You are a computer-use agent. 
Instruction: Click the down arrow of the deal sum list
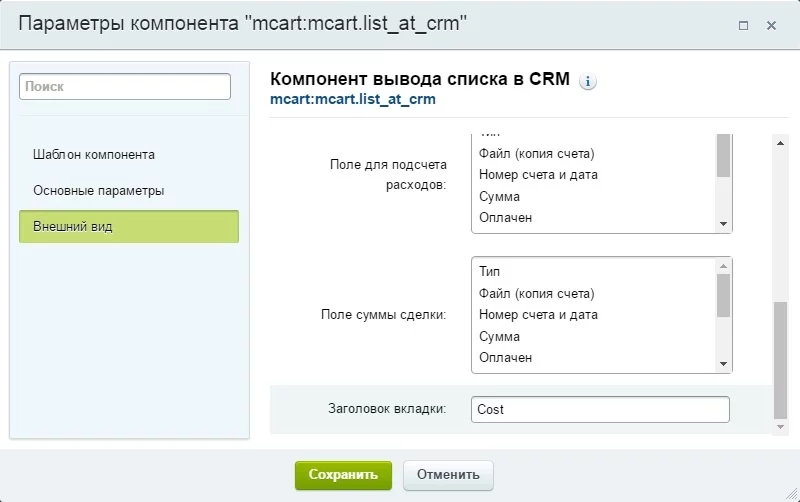(723, 365)
